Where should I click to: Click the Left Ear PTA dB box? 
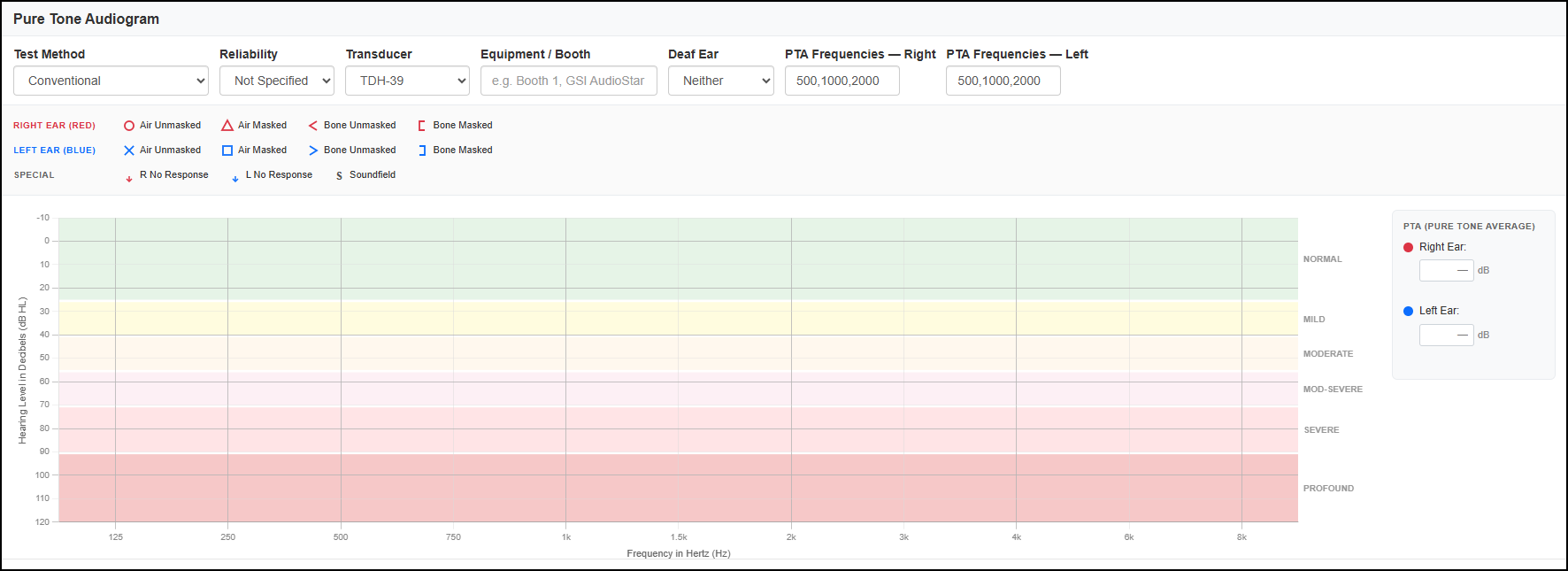click(1446, 335)
